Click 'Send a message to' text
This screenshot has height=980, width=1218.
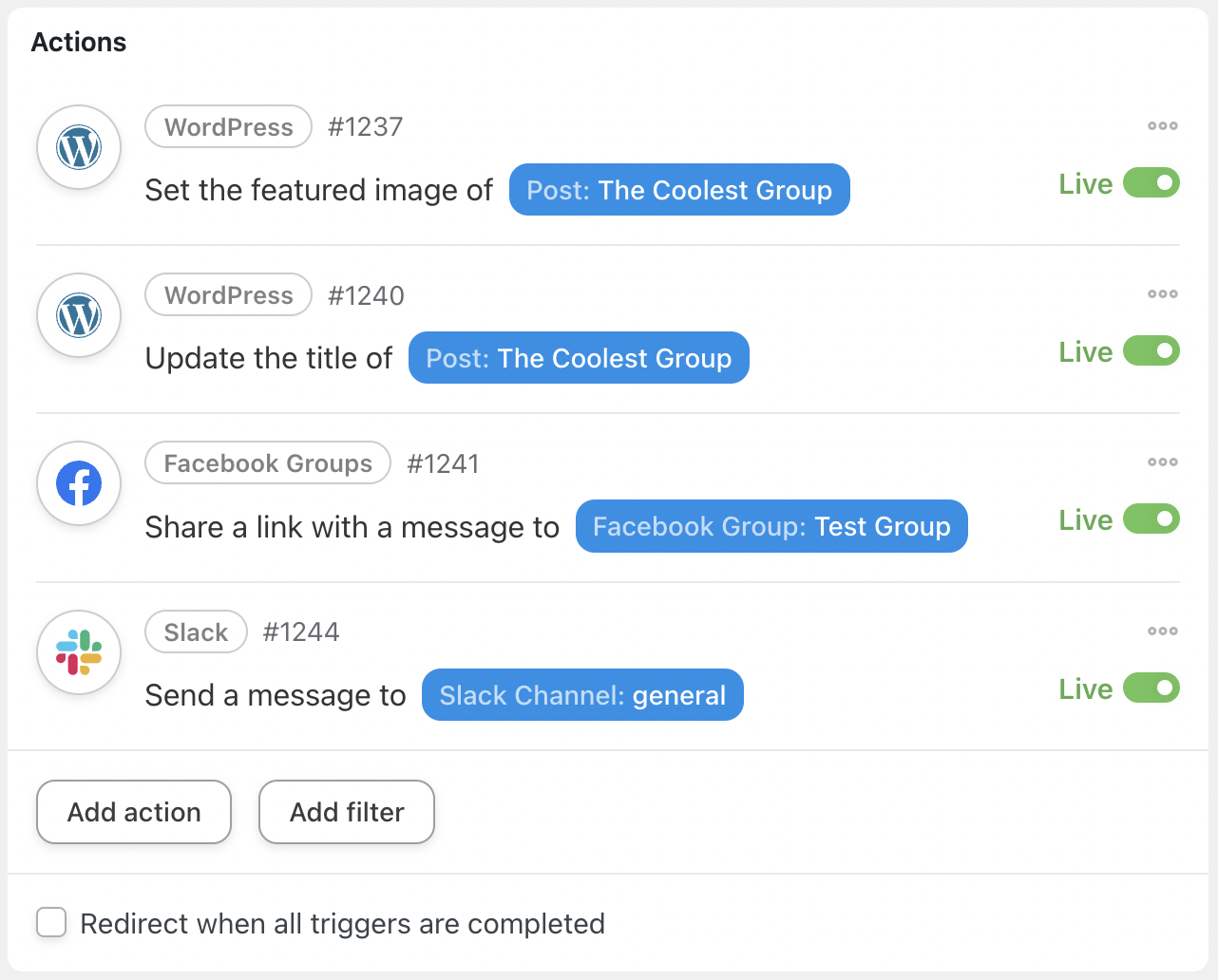276,695
